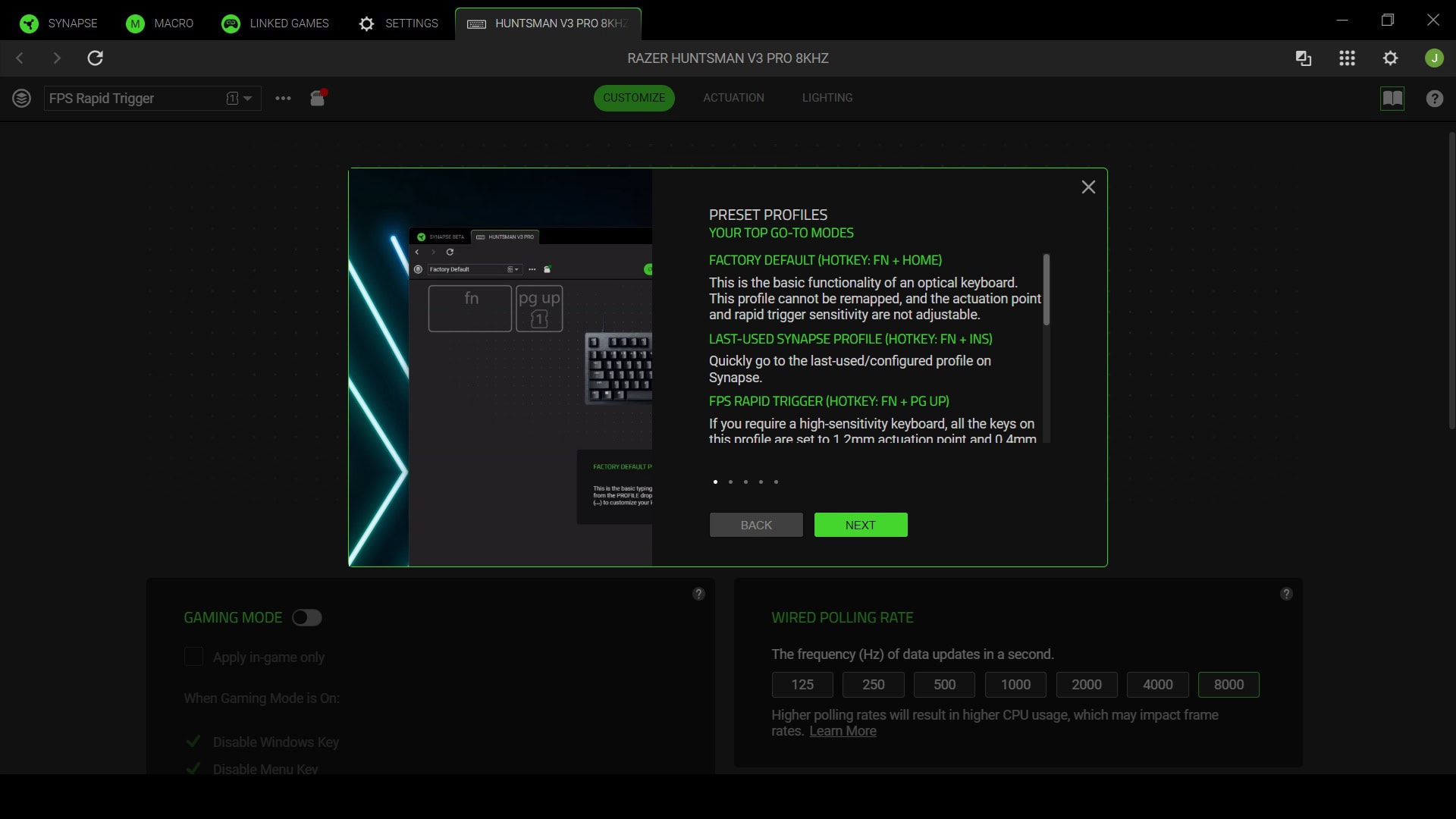Click the NEXT button

coord(860,524)
